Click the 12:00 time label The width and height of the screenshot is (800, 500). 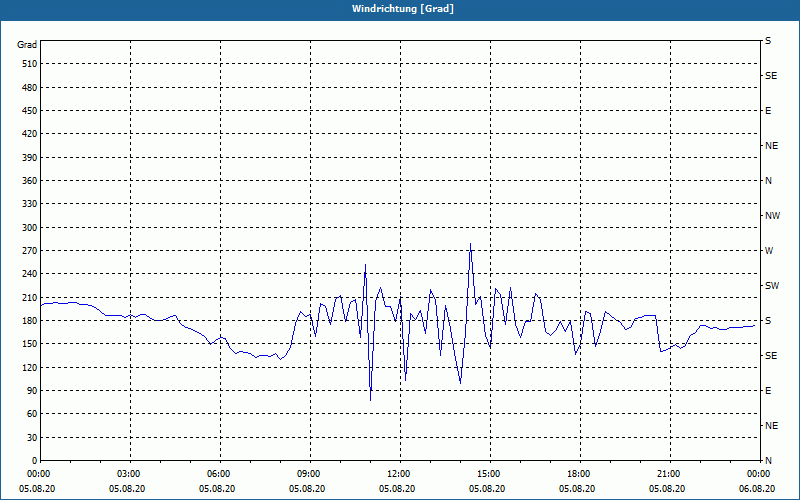coord(396,473)
